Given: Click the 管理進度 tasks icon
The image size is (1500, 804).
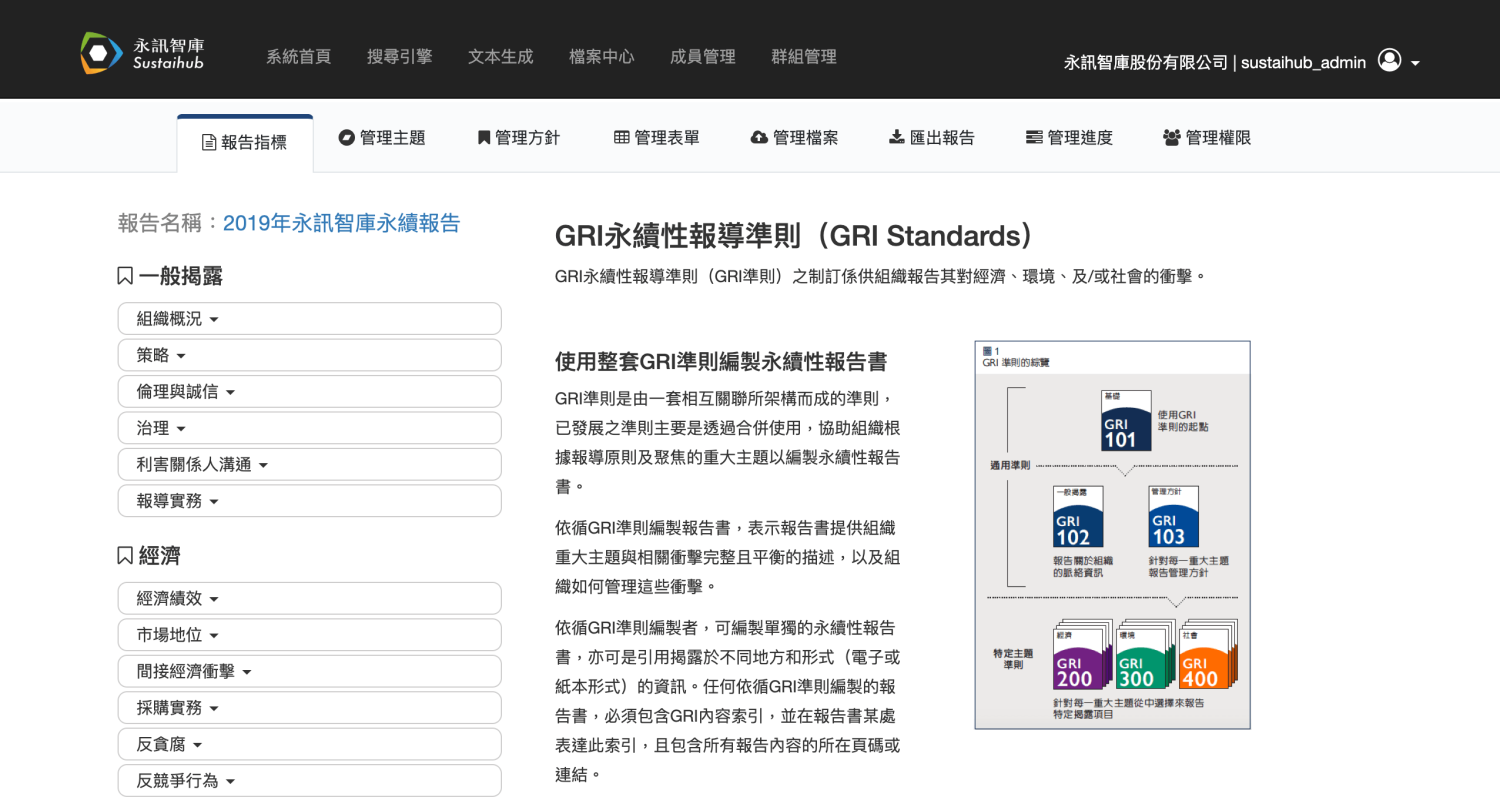Looking at the screenshot, I should (x=1034, y=138).
